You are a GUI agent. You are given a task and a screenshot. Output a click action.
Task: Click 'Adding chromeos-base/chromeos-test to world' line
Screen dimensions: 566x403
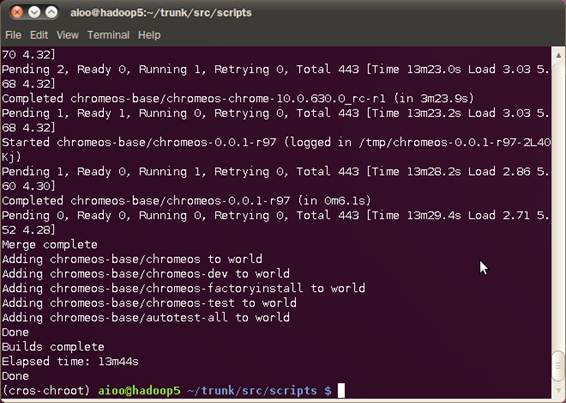149,303
